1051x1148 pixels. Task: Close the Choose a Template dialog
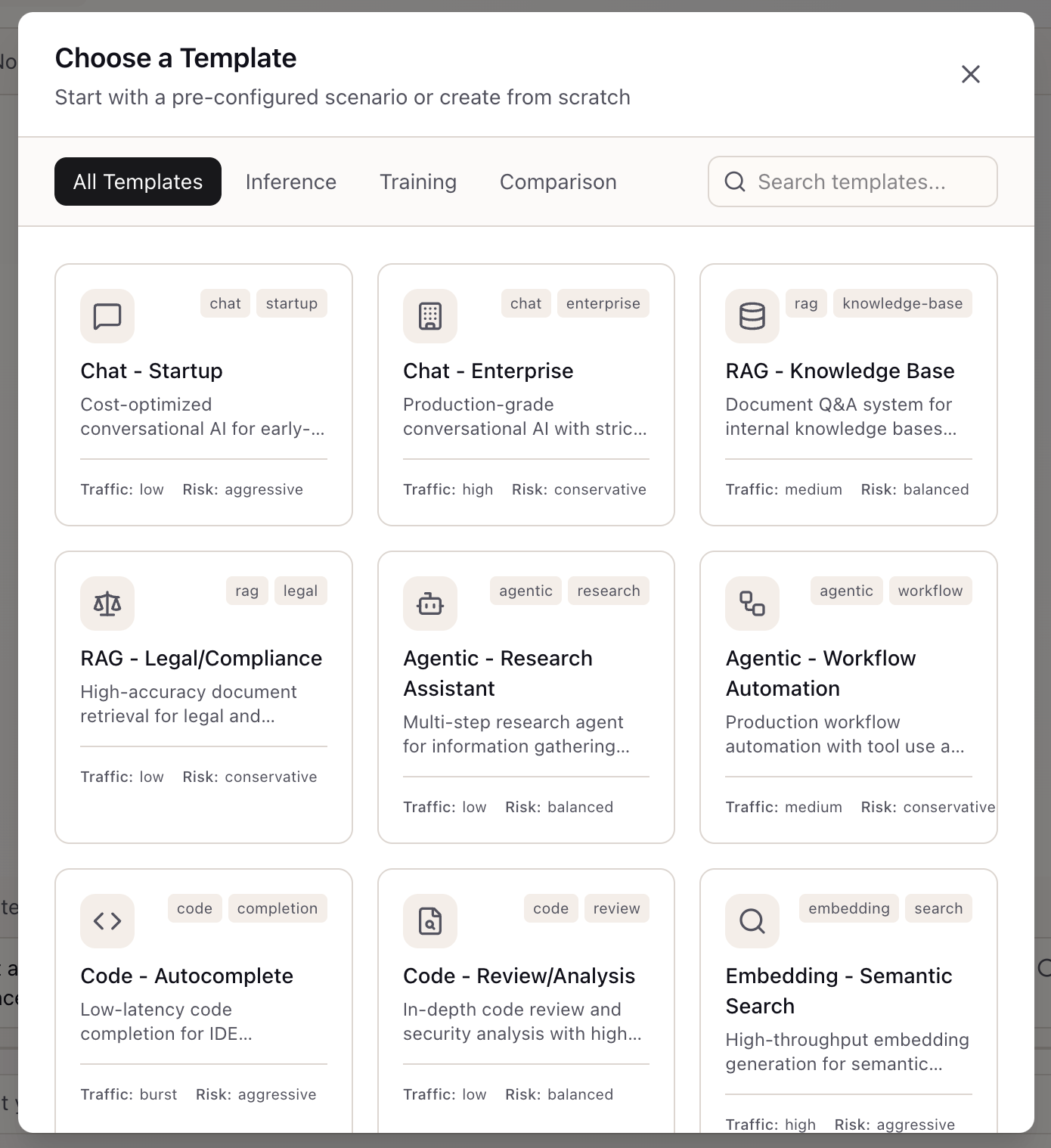click(970, 74)
